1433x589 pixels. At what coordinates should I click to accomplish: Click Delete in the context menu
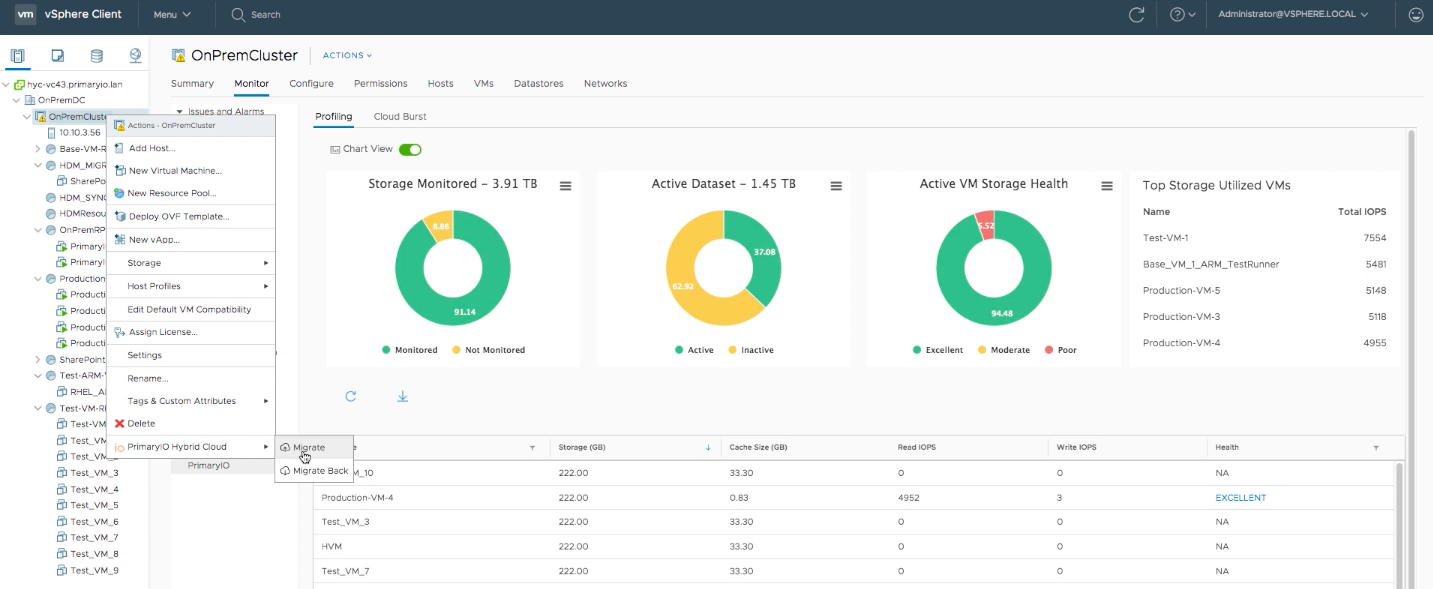[x=191, y=423]
